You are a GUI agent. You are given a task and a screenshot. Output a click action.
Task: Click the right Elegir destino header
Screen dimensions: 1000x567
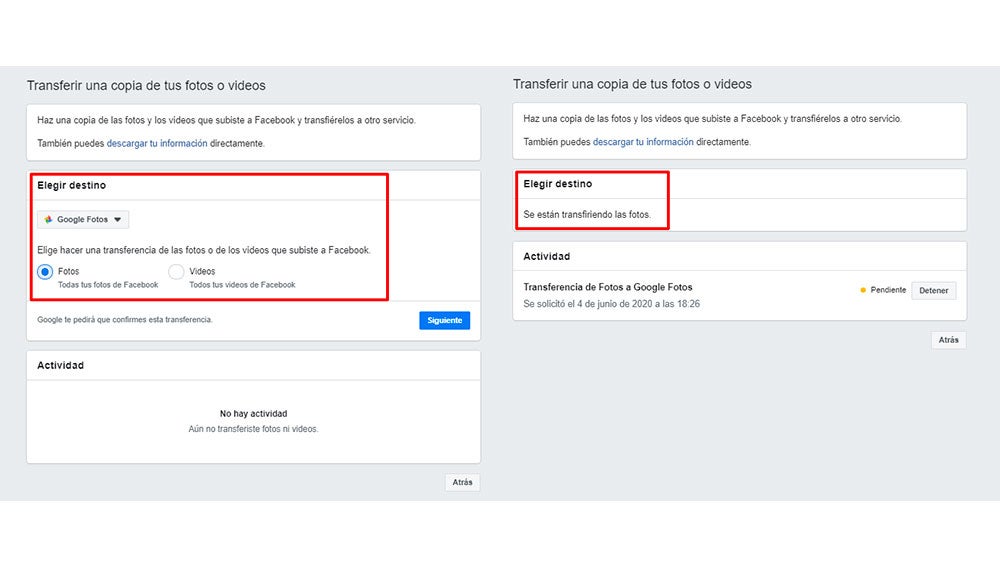click(x=557, y=184)
